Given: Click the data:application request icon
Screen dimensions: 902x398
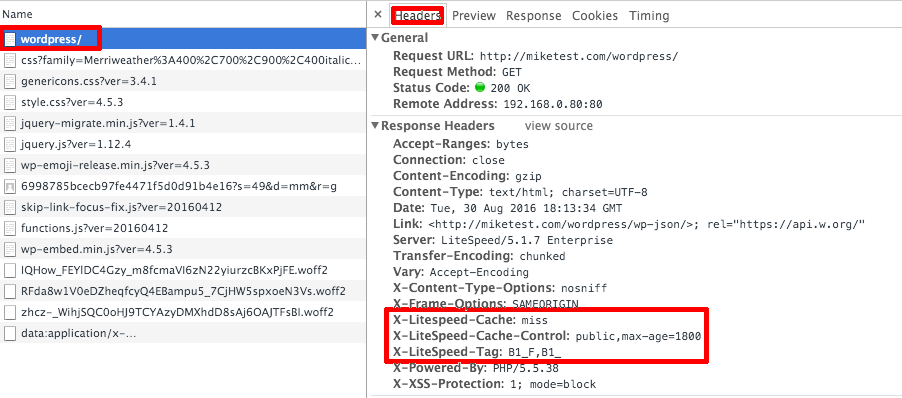Looking at the screenshot, I should coord(10,334).
